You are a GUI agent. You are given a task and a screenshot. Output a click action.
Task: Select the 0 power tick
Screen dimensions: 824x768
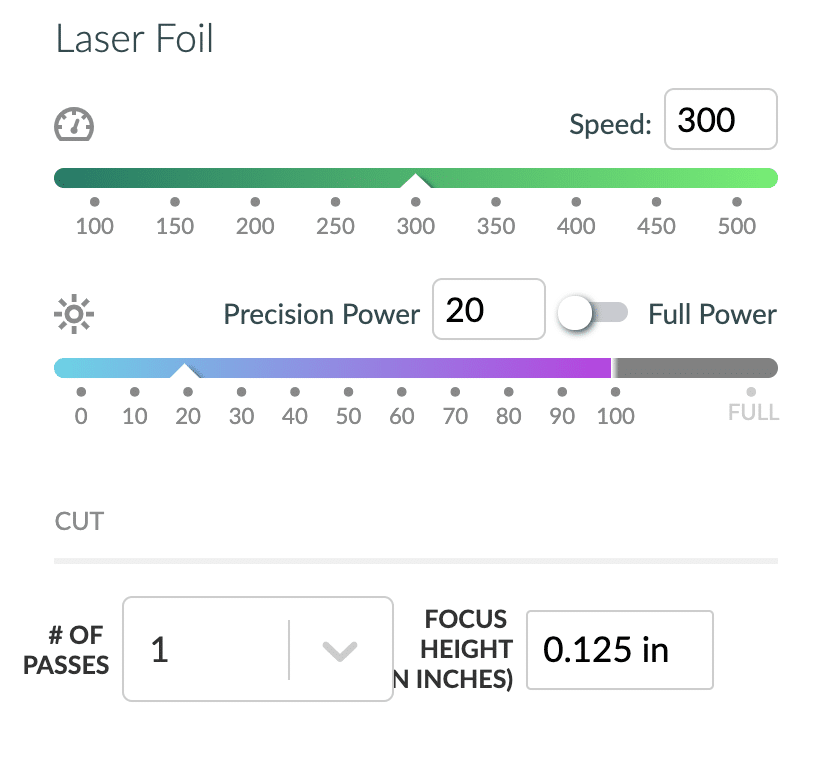[x=81, y=392]
